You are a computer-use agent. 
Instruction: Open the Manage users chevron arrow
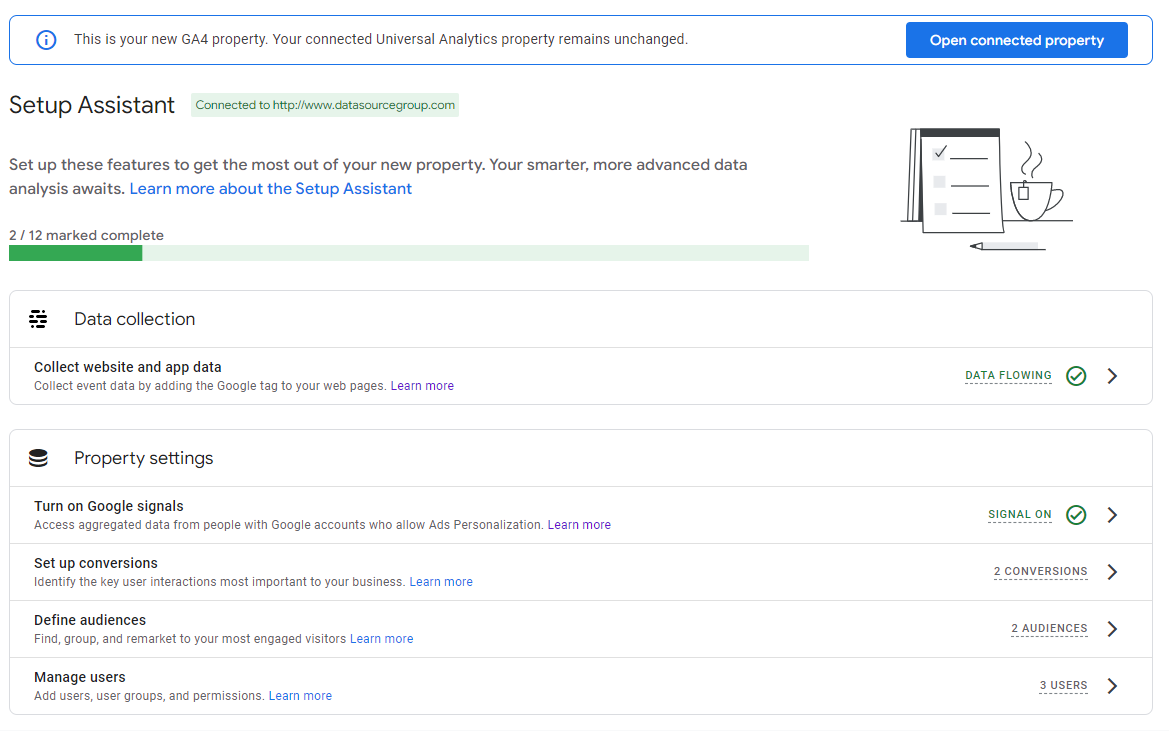coord(1112,686)
